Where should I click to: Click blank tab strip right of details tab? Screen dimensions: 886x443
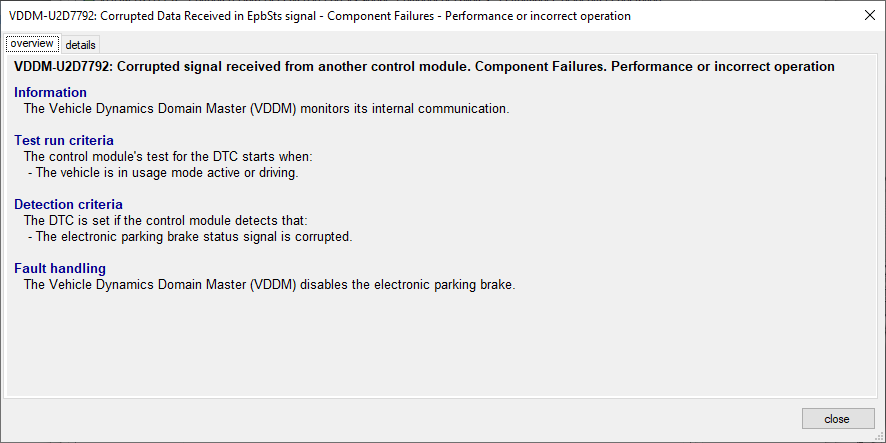[x=486, y=44]
